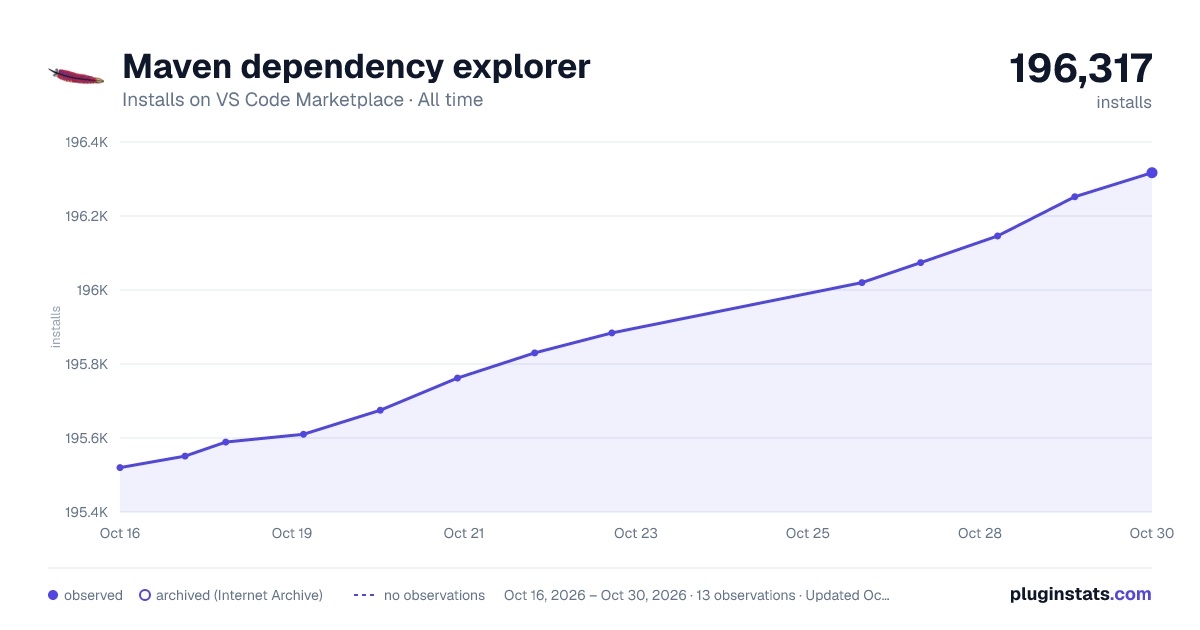Open the pluginstats.com link

tap(1081, 594)
